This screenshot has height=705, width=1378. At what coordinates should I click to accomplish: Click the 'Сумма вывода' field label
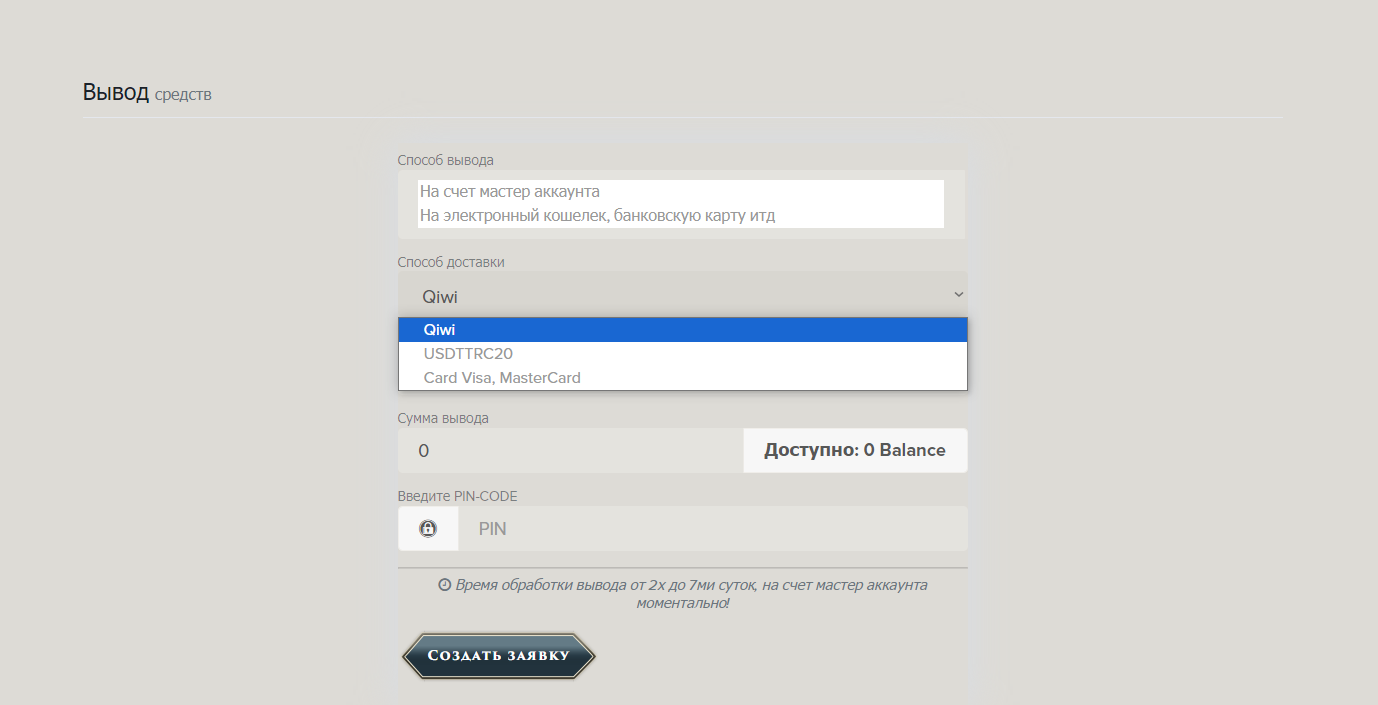(443, 418)
